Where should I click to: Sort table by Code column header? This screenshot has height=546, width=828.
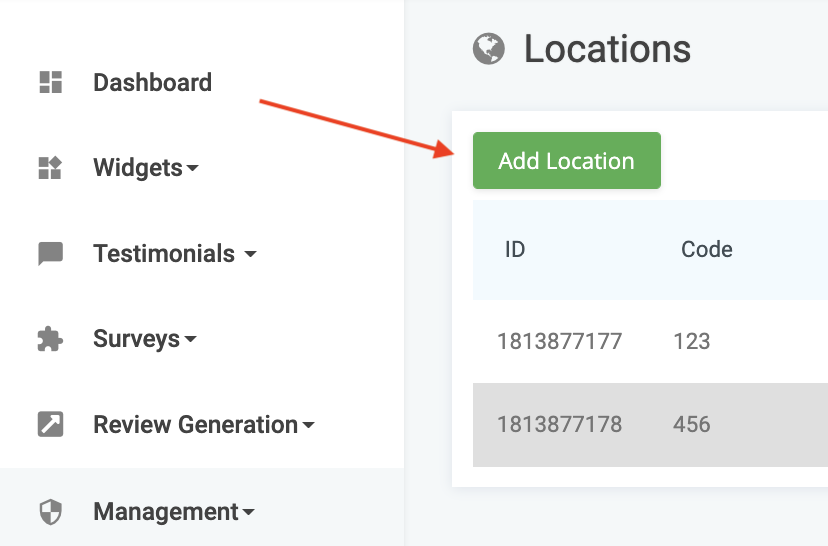pos(707,249)
